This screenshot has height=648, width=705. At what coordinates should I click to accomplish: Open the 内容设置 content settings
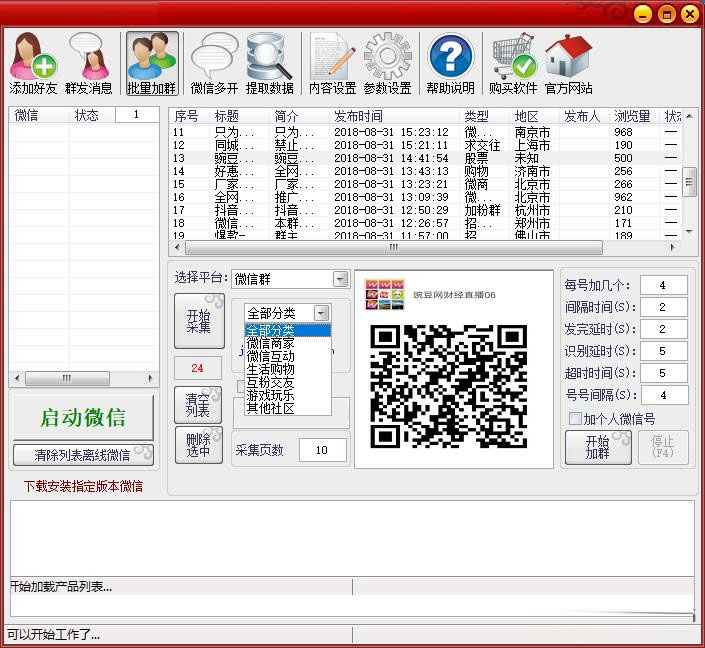pos(332,63)
